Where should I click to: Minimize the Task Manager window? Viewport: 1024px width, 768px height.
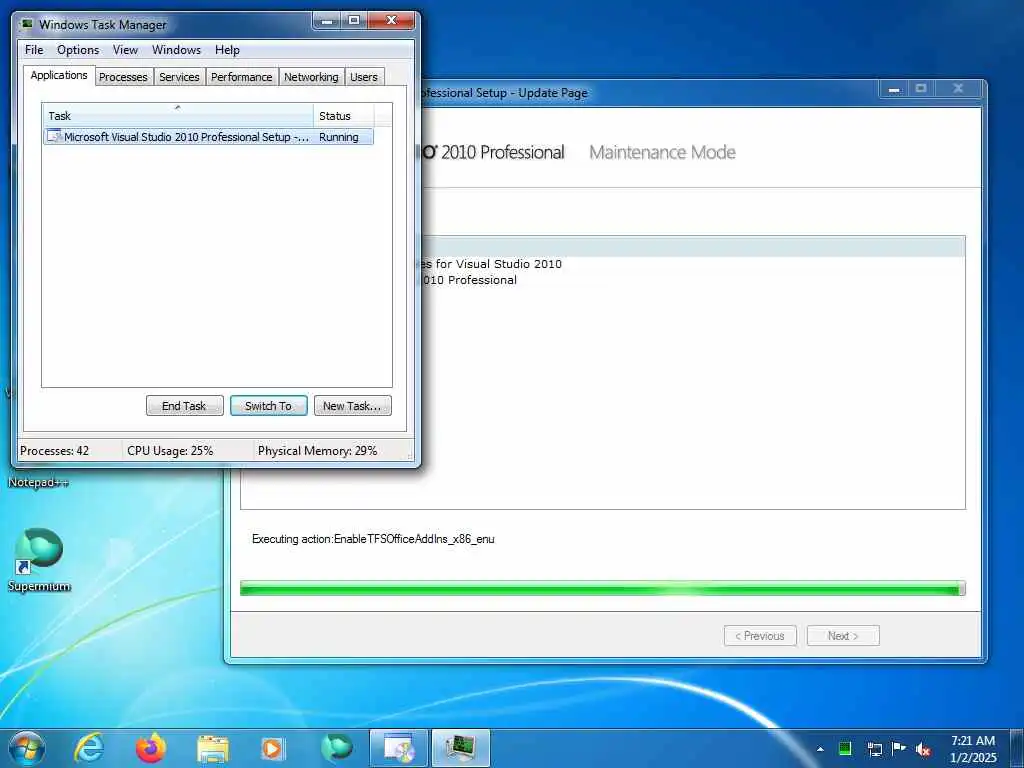coord(327,20)
